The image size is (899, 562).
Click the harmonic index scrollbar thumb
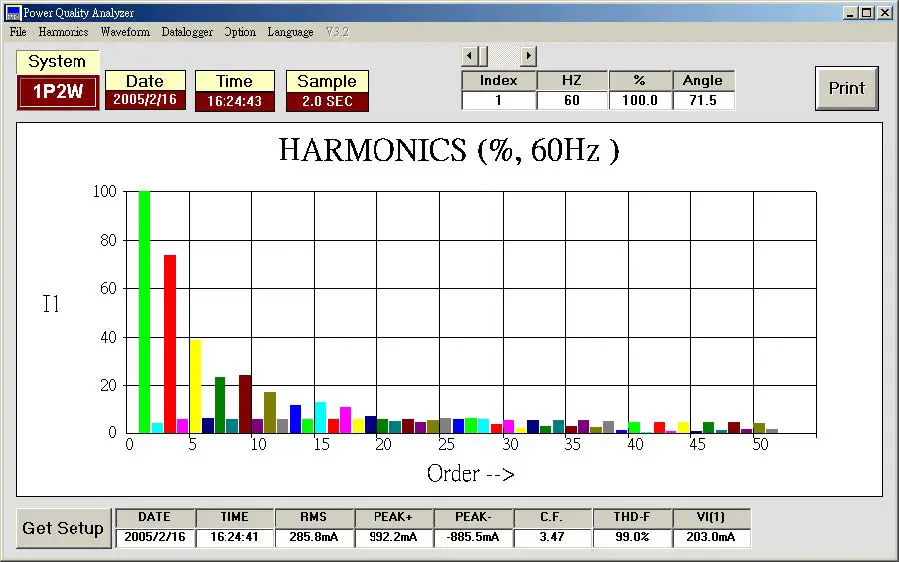click(x=483, y=56)
